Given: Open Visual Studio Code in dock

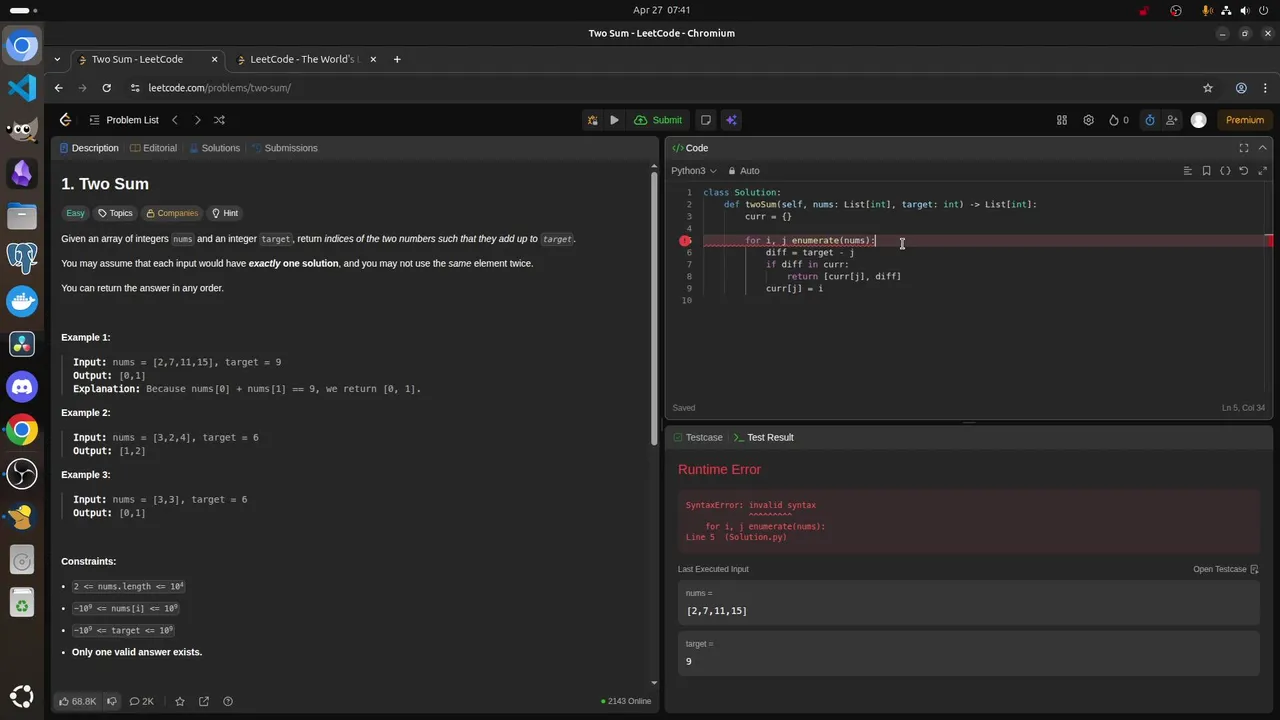Looking at the screenshot, I should pyautogui.click(x=22, y=88).
